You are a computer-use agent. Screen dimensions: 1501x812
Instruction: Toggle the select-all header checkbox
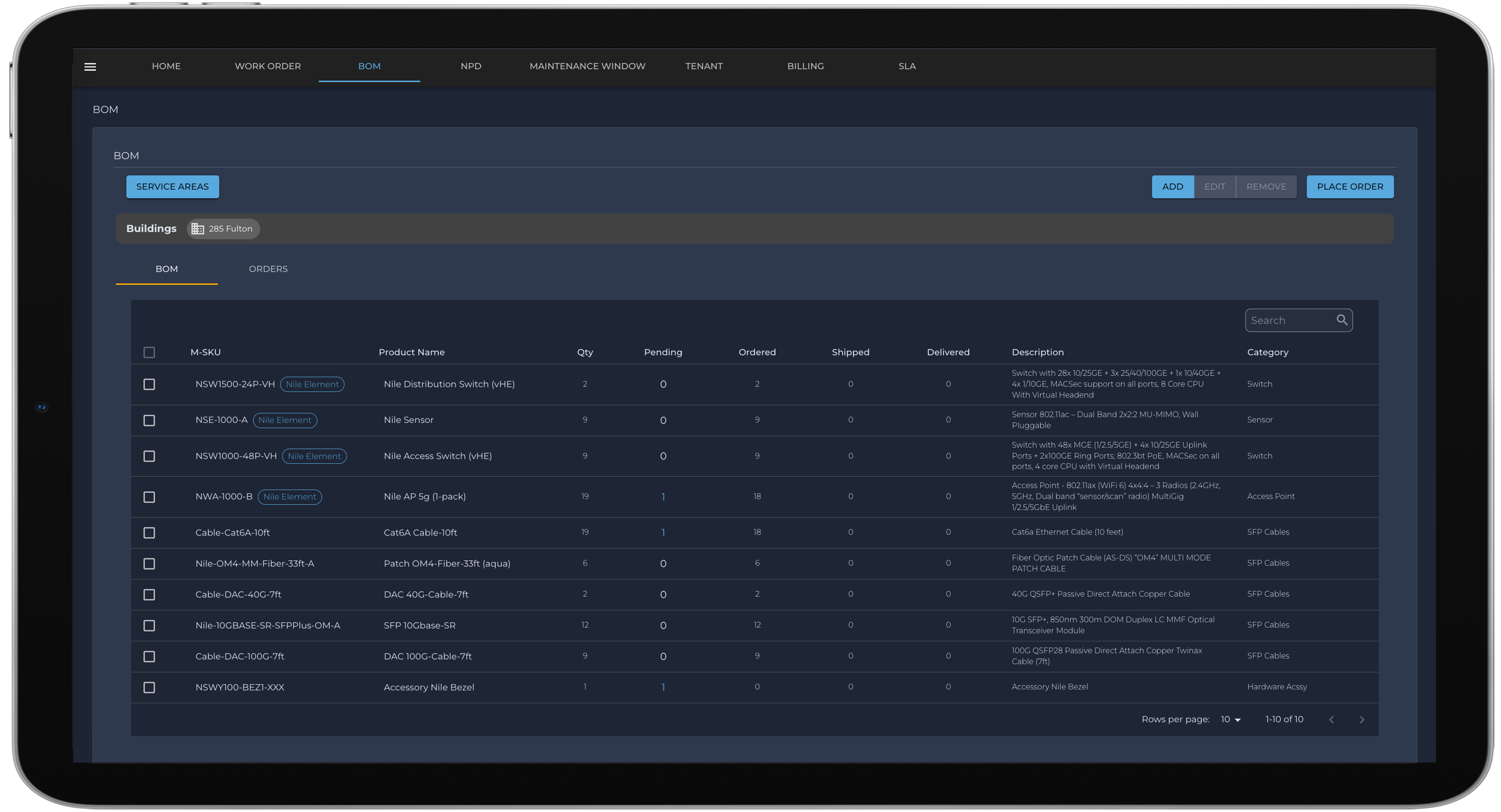pyautogui.click(x=149, y=352)
